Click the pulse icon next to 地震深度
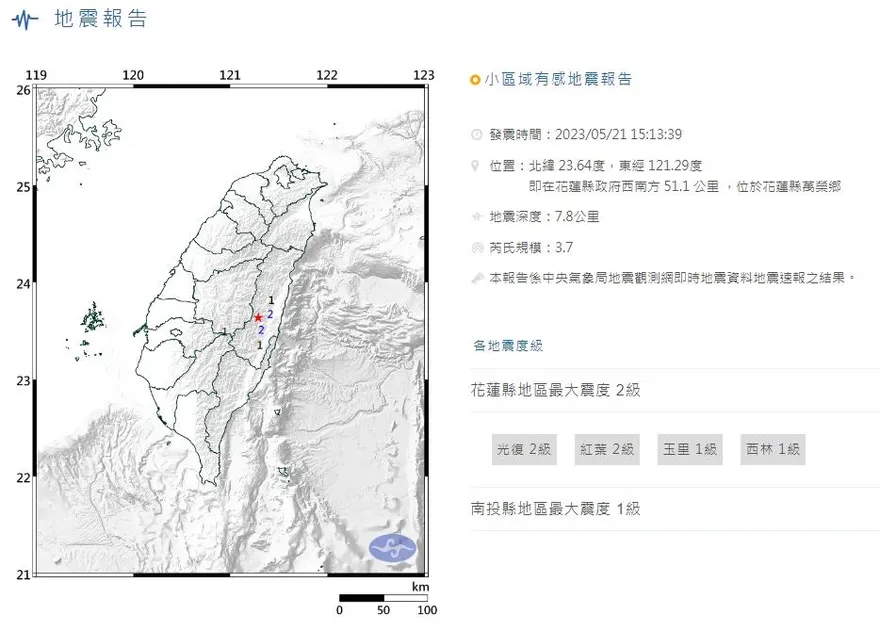Image resolution: width=880 pixels, height=627 pixels. (x=475, y=217)
